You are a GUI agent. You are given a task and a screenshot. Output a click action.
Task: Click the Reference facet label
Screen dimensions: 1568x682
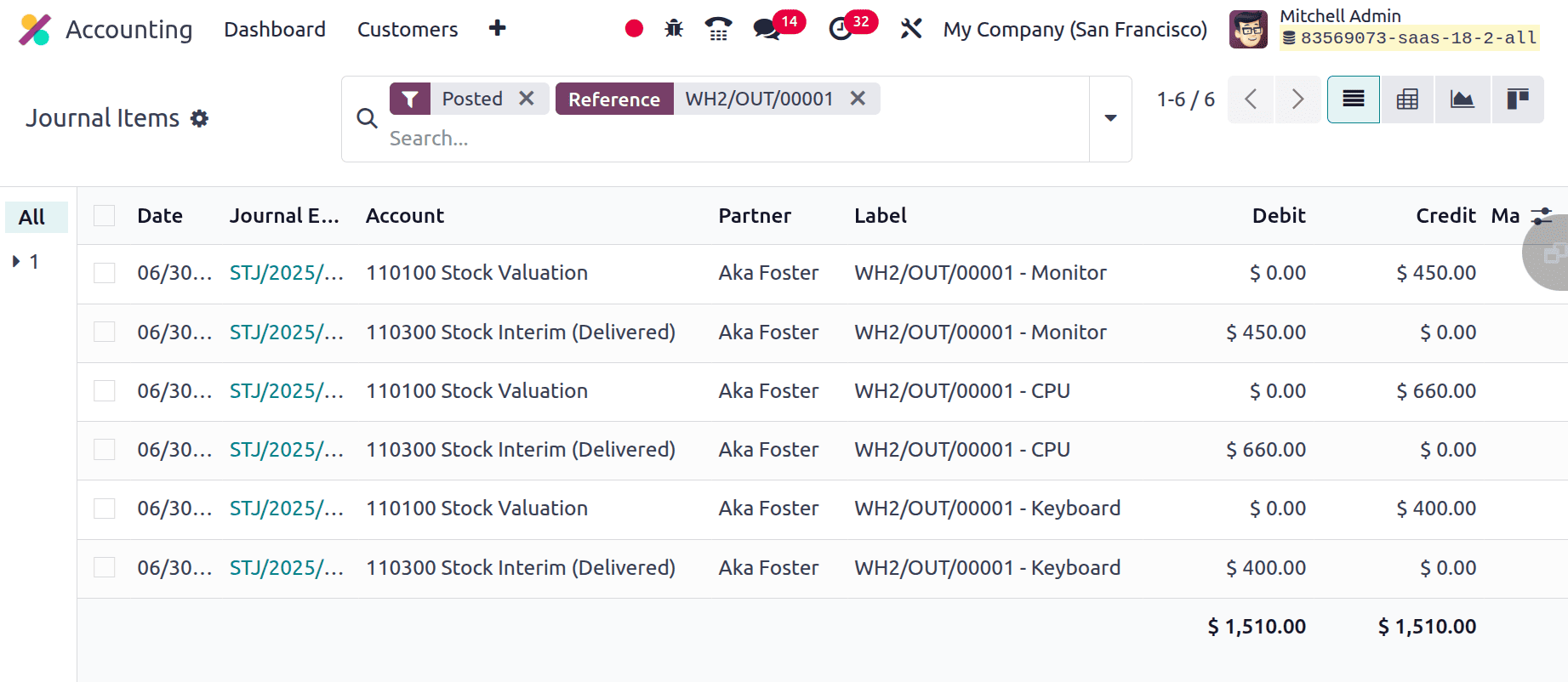pos(614,99)
